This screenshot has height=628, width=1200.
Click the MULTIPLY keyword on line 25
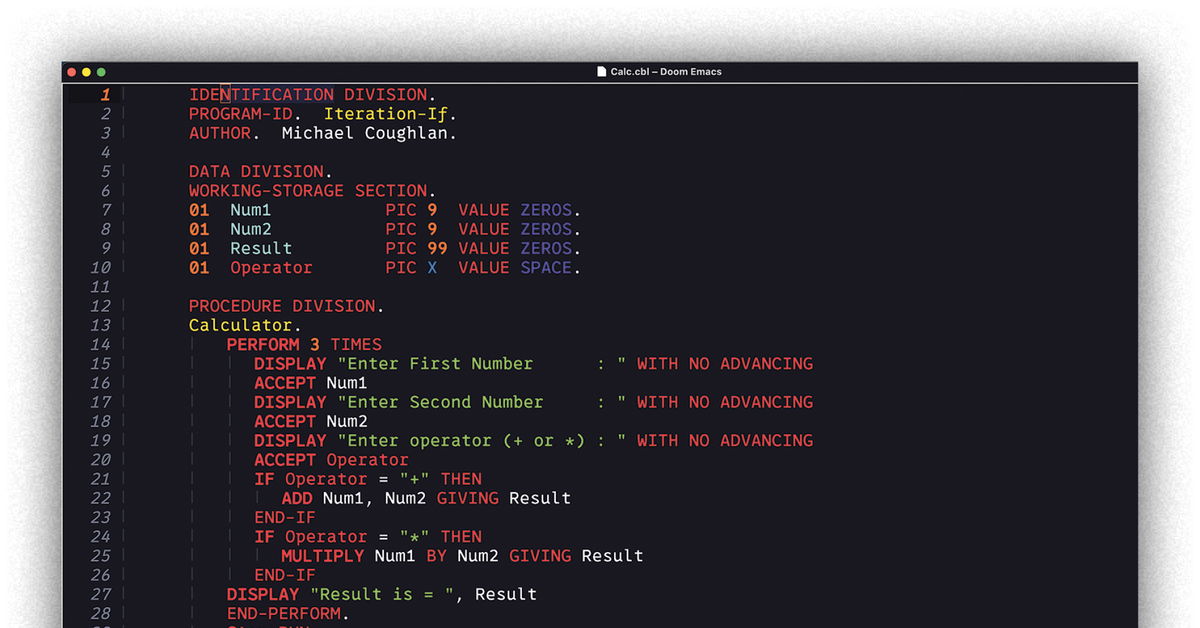click(x=323, y=556)
